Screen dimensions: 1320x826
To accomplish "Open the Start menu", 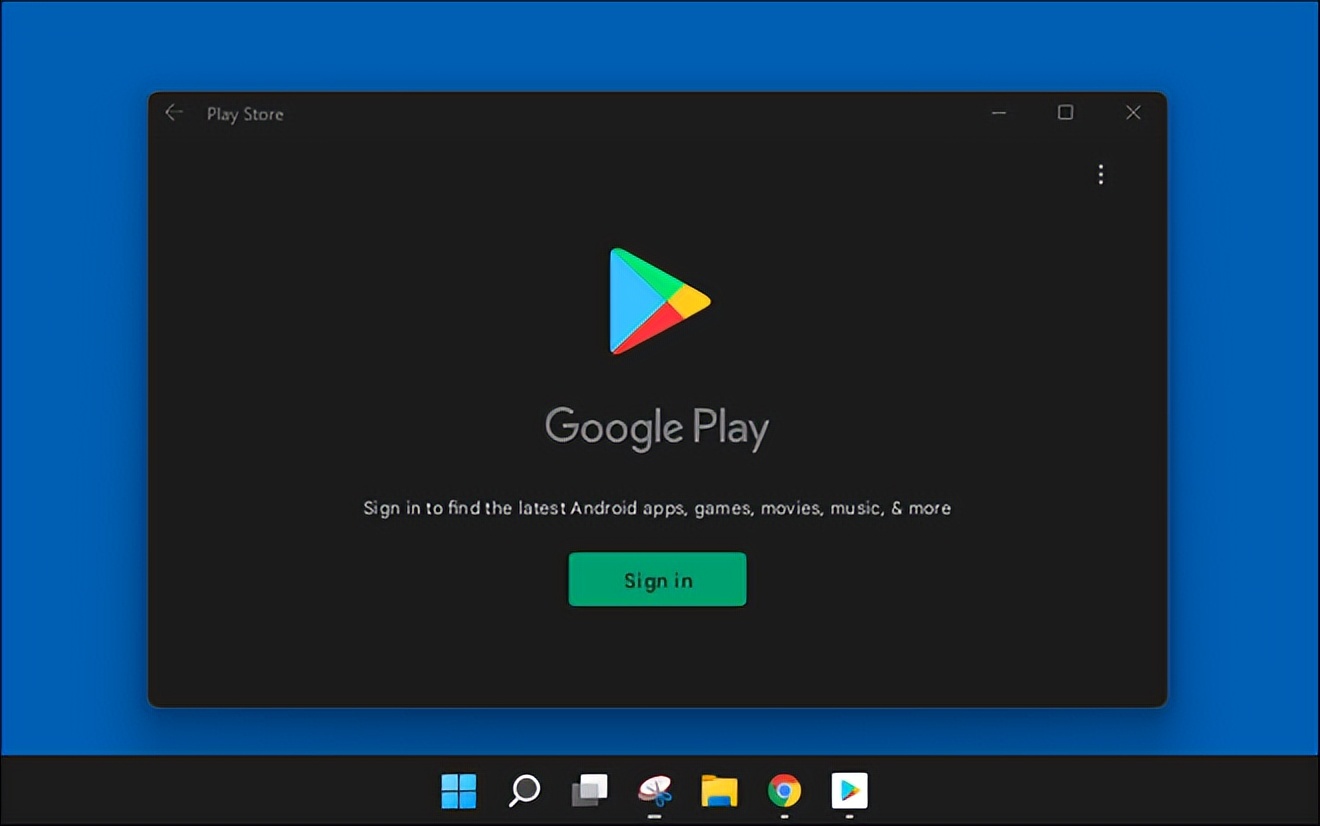I will [x=458, y=790].
